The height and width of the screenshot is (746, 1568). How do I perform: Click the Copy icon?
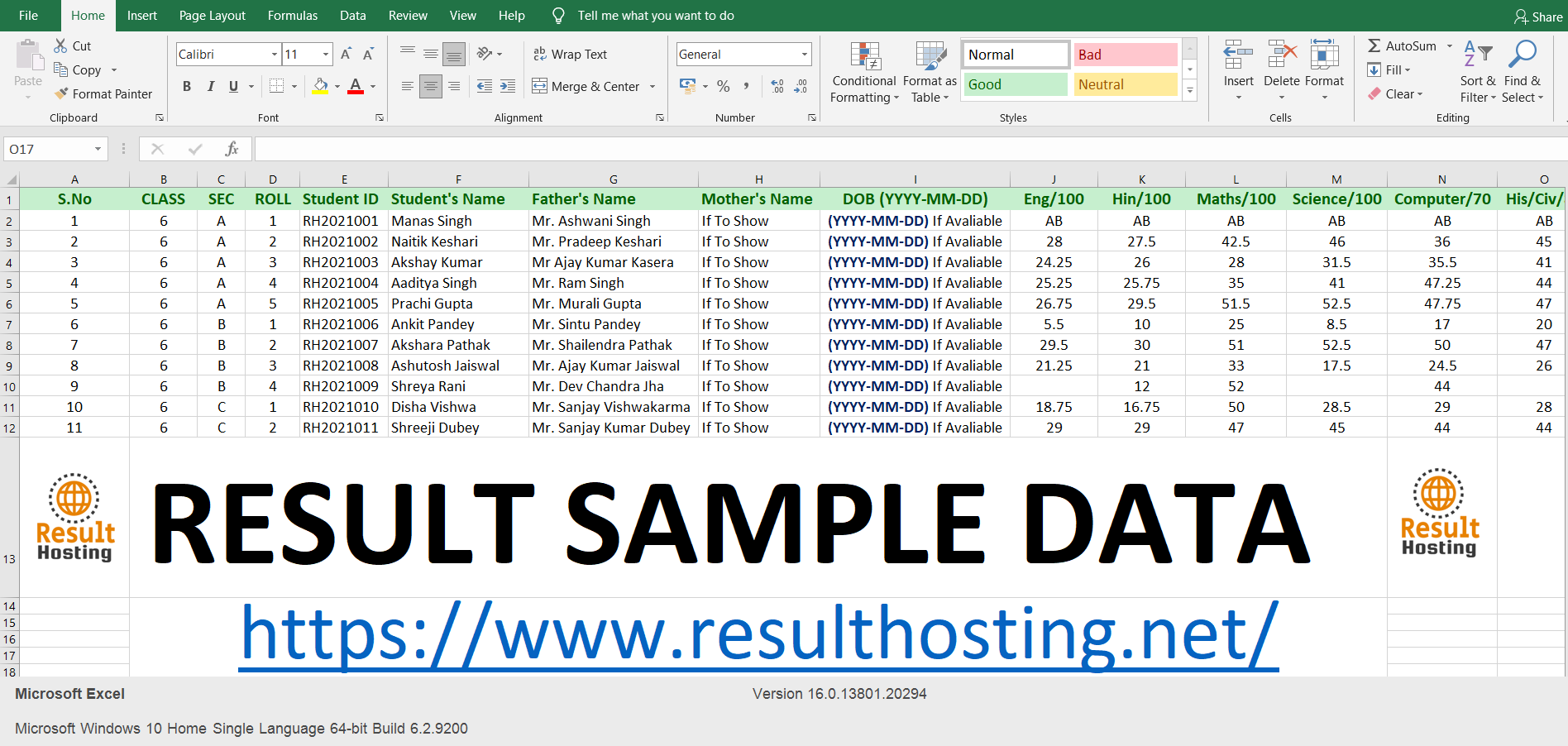pos(60,69)
